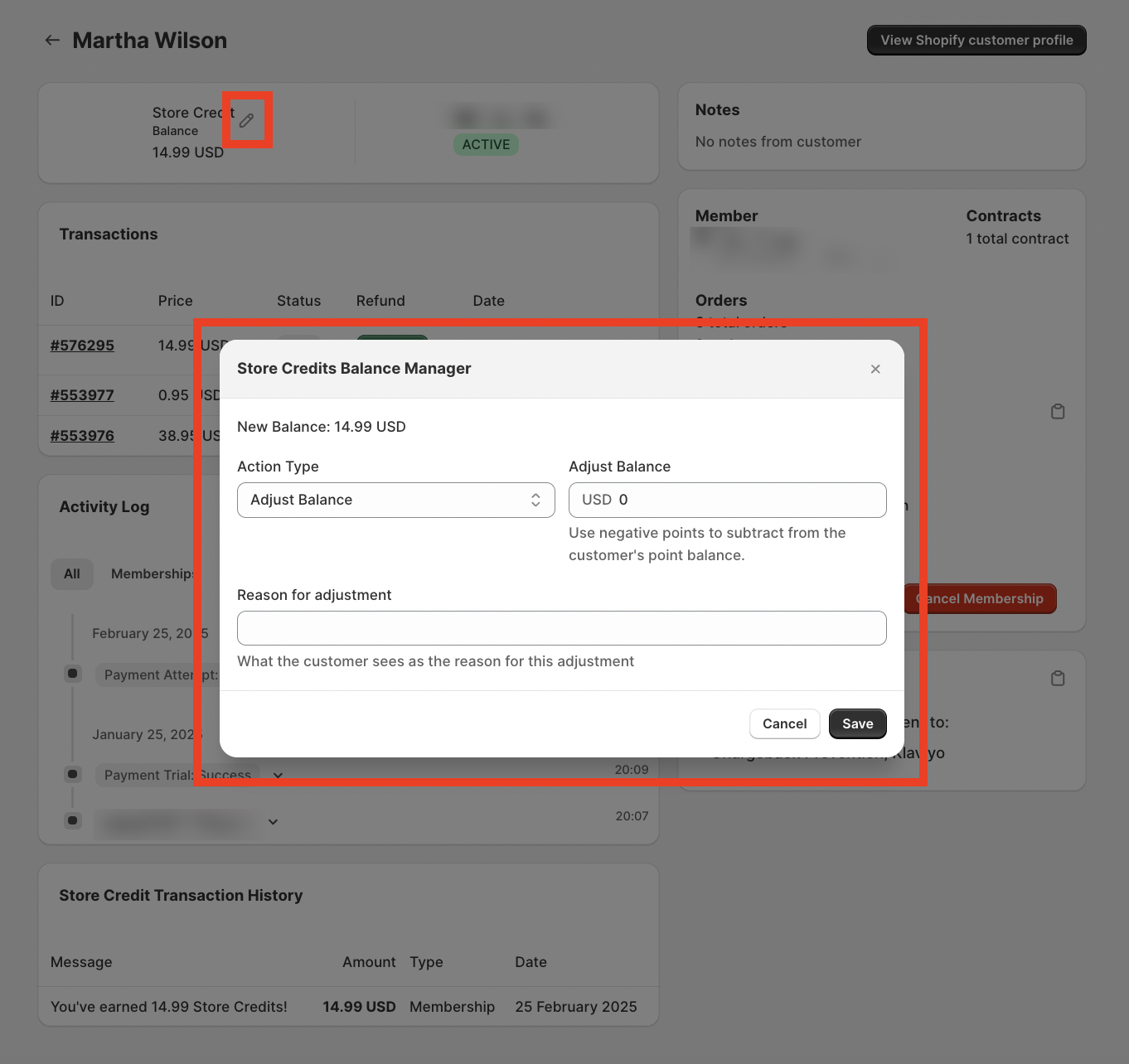Click the clipboard copy icon in the Member card

(1058, 411)
